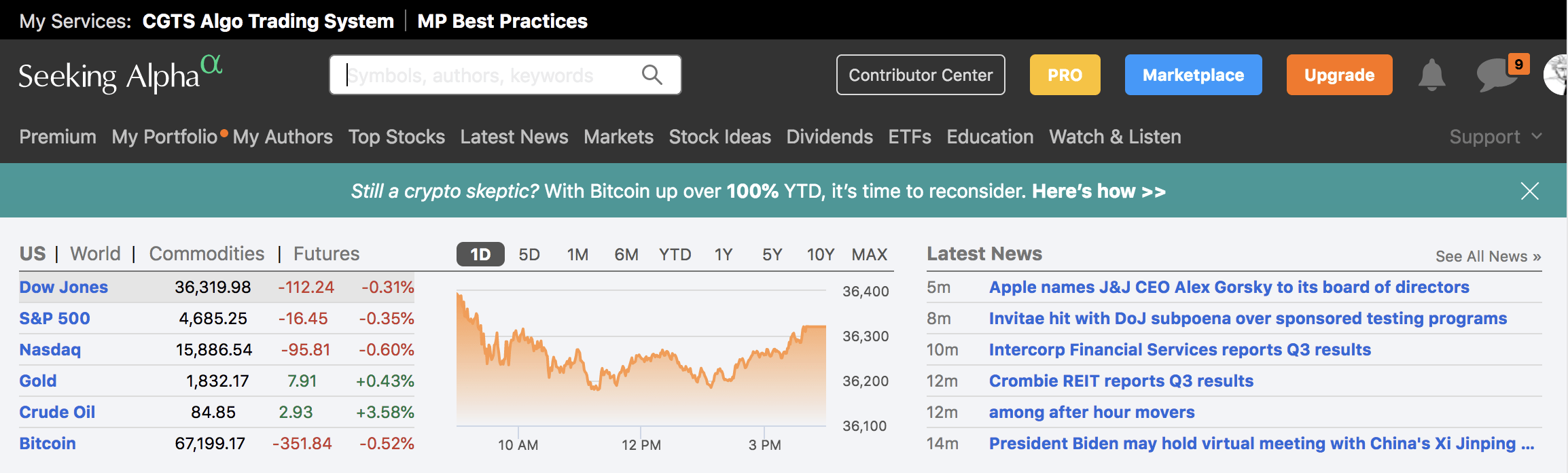The height and width of the screenshot is (473, 1568).
Task: Open notifications bell icon
Action: 1431,75
